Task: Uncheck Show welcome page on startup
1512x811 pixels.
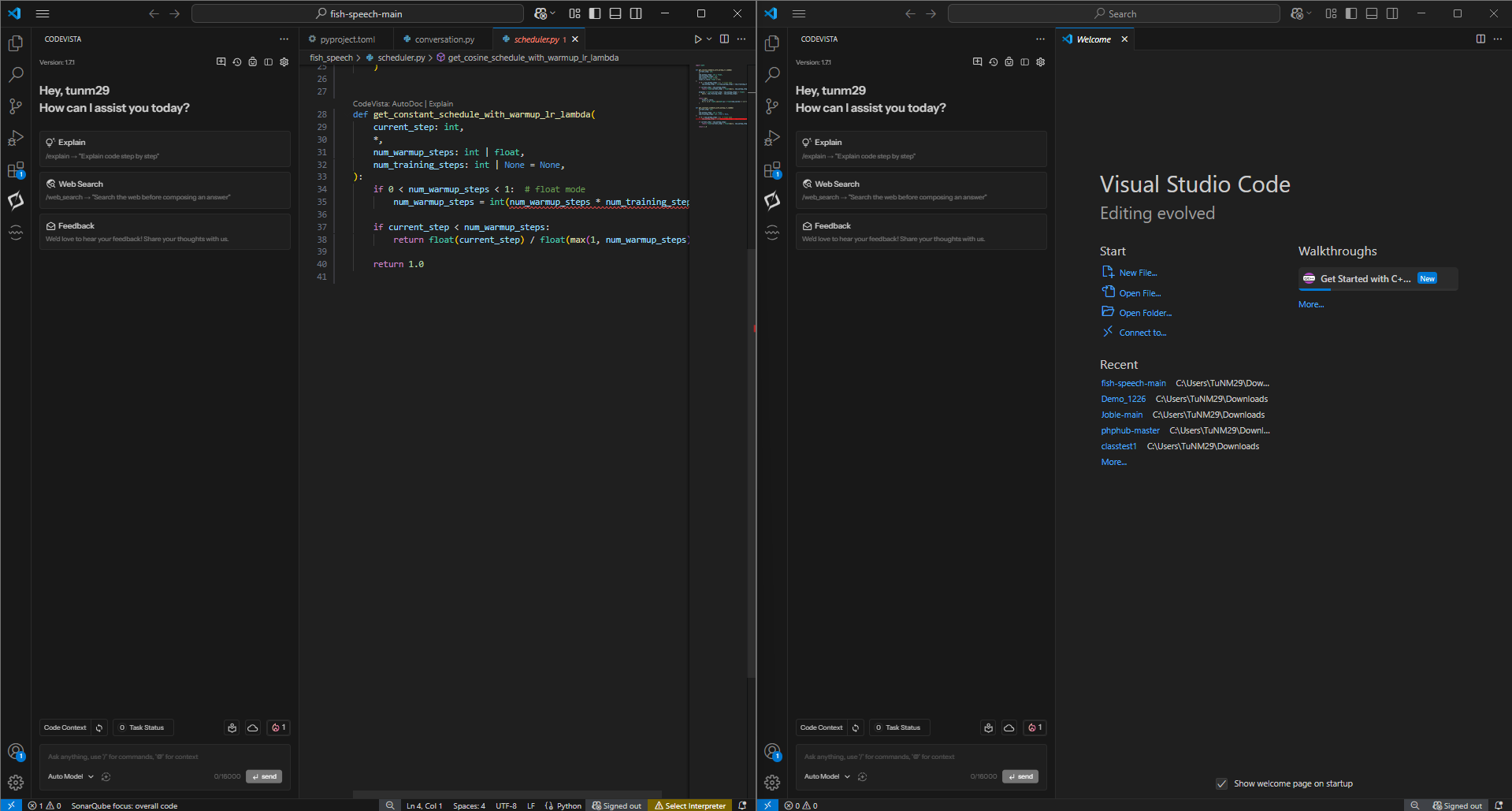Action: click(x=1221, y=783)
